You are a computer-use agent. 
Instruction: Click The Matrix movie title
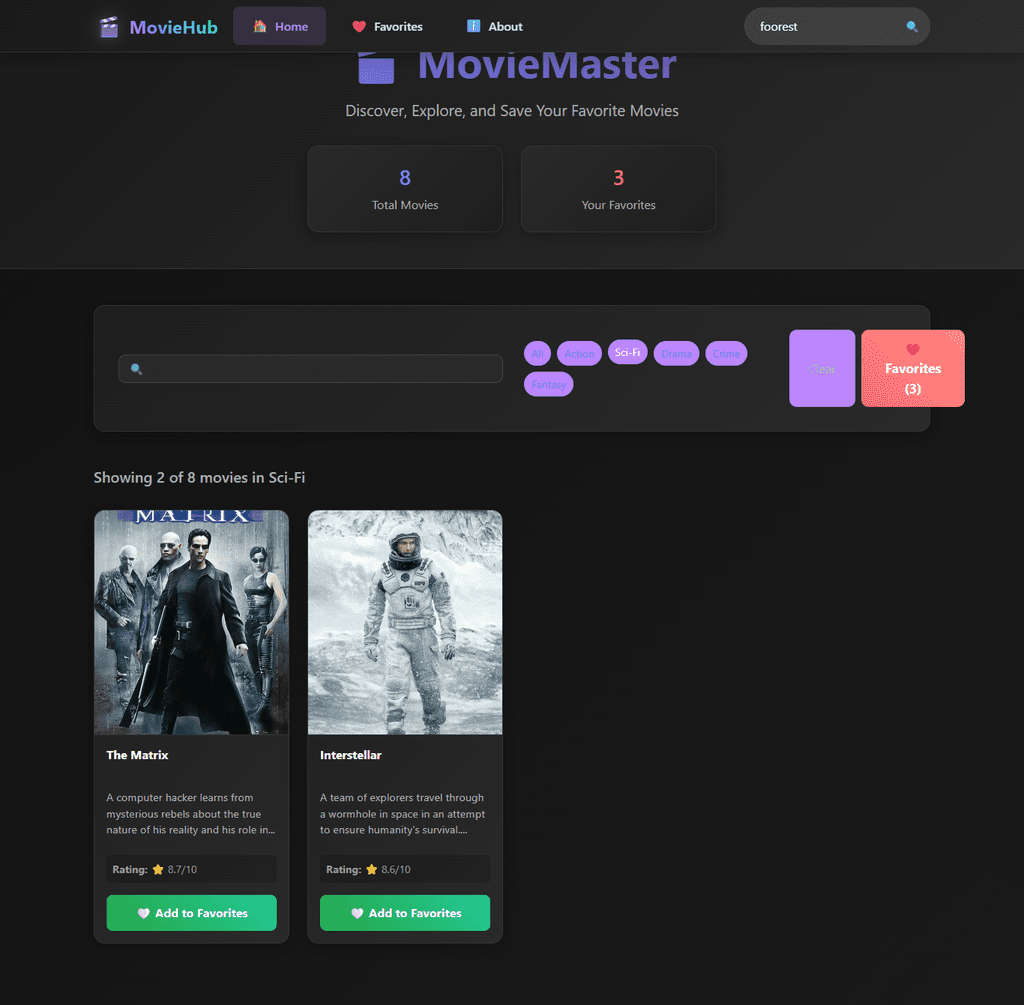click(x=137, y=755)
